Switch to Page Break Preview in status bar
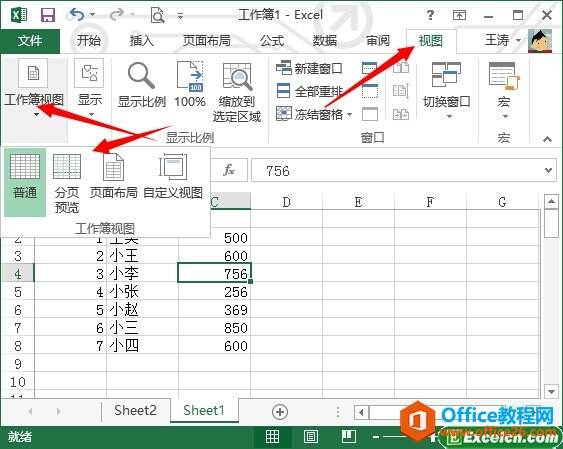This screenshot has height=449, width=563. [348, 437]
